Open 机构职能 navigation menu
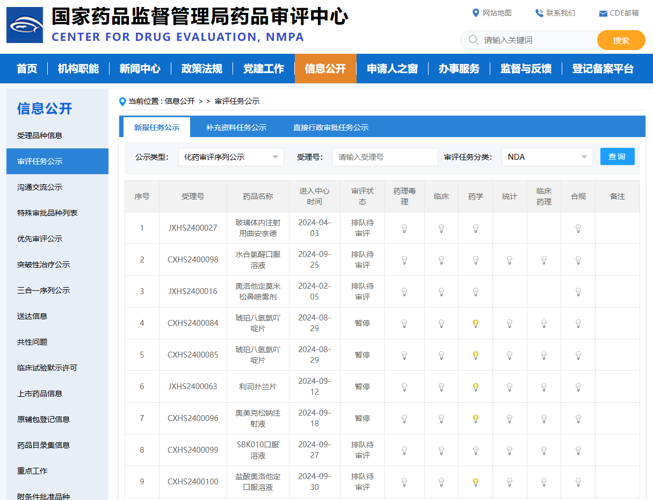 click(x=78, y=69)
